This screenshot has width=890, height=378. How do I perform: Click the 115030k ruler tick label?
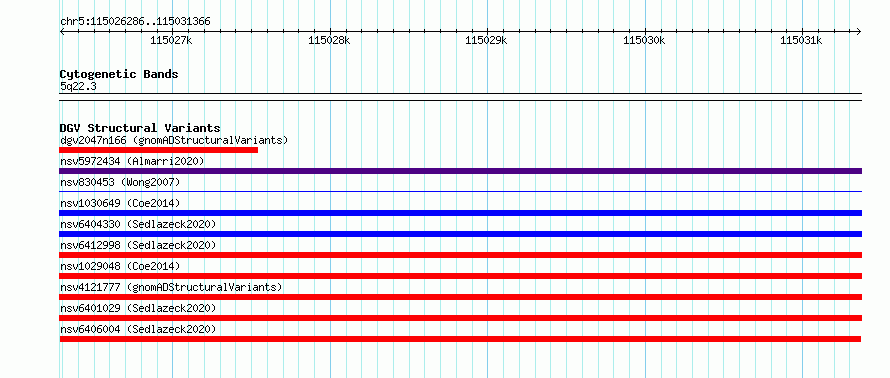click(644, 40)
